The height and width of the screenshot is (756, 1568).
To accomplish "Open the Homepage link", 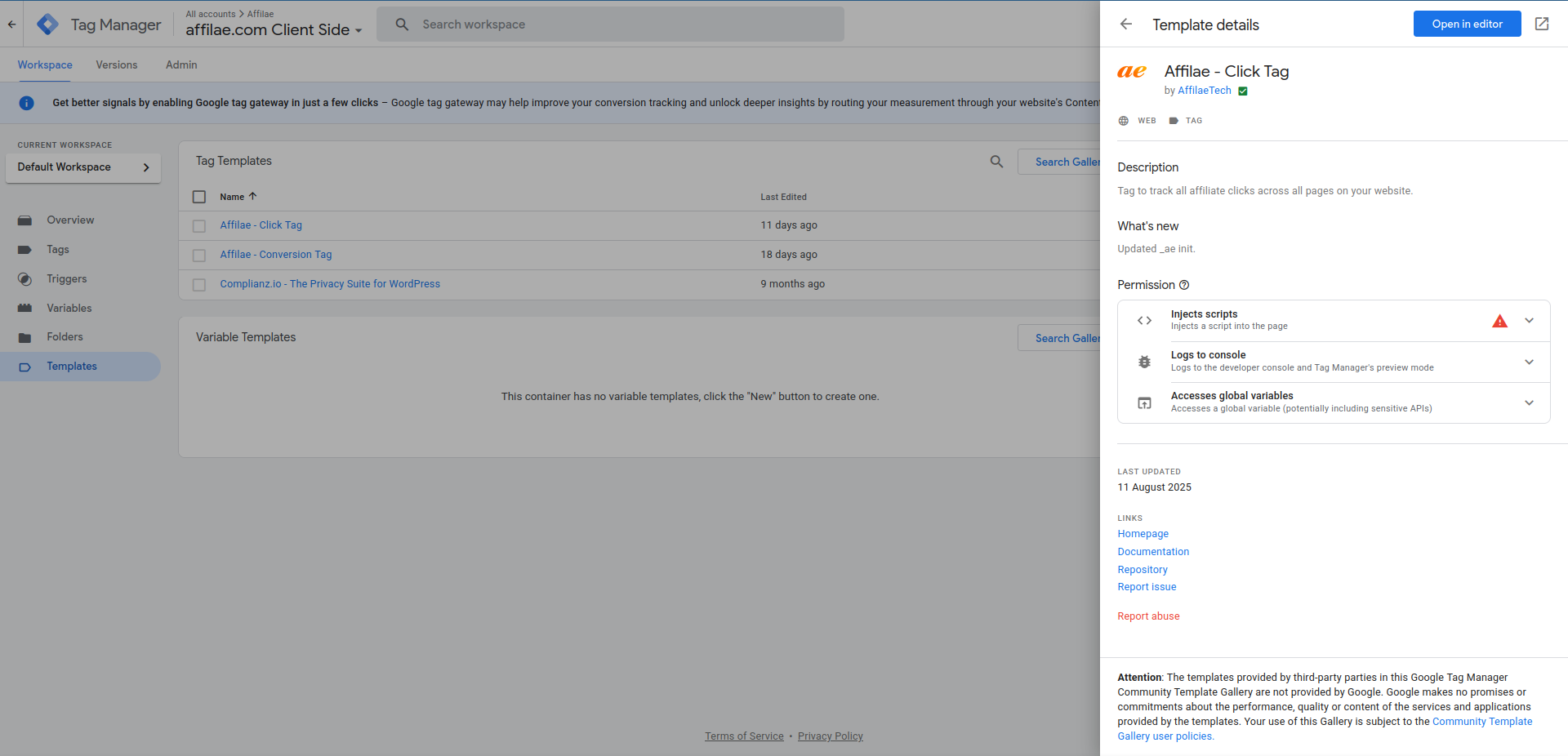I will (1143, 534).
